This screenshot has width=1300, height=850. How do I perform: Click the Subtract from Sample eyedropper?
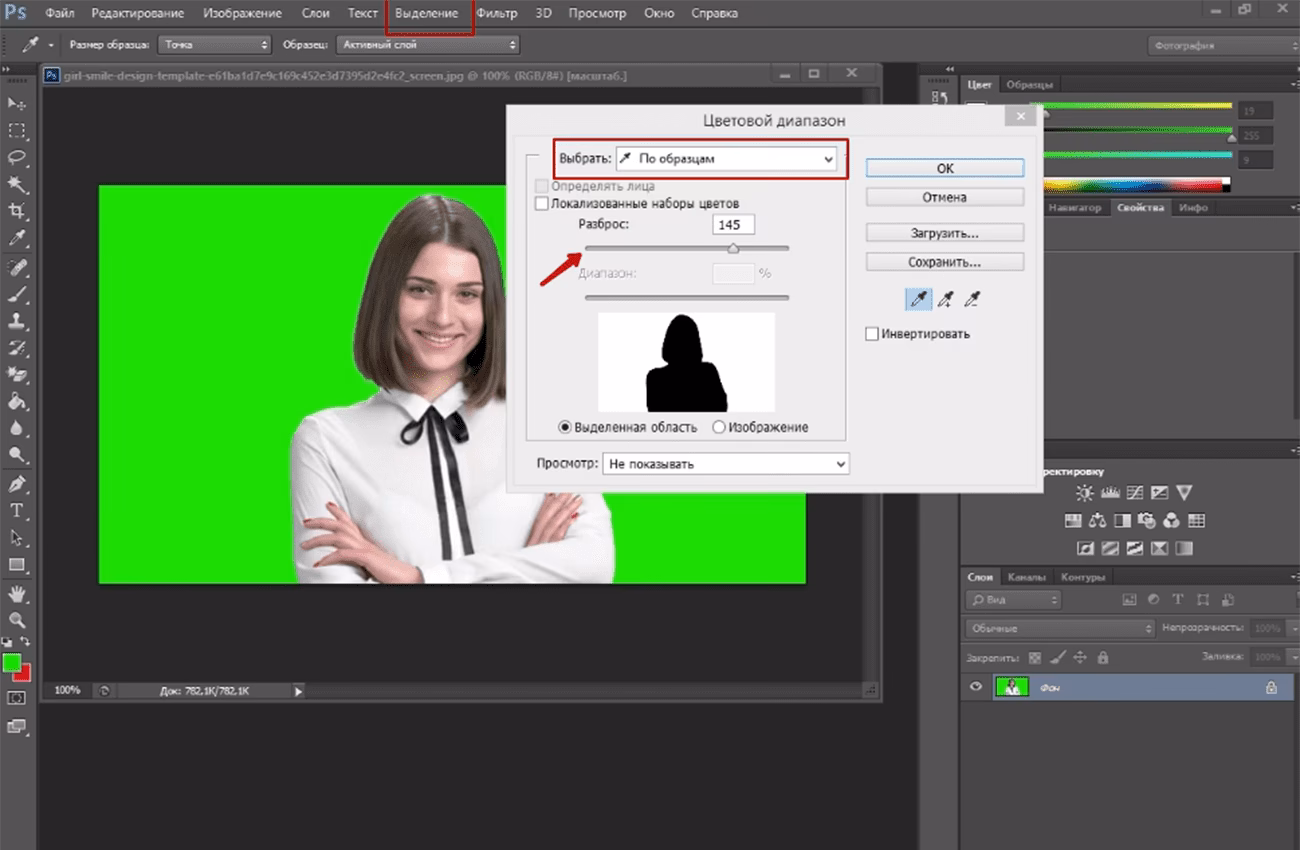[x=971, y=299]
